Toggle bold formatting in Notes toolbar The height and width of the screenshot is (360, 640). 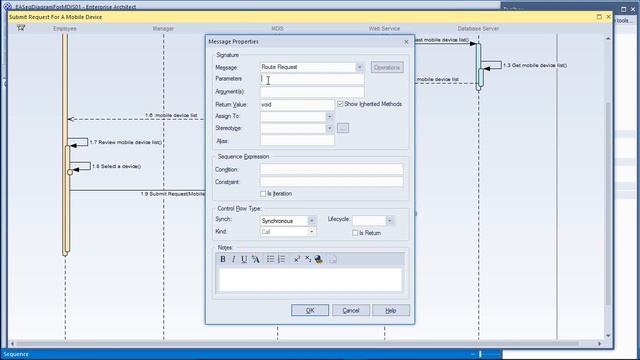(x=222, y=259)
